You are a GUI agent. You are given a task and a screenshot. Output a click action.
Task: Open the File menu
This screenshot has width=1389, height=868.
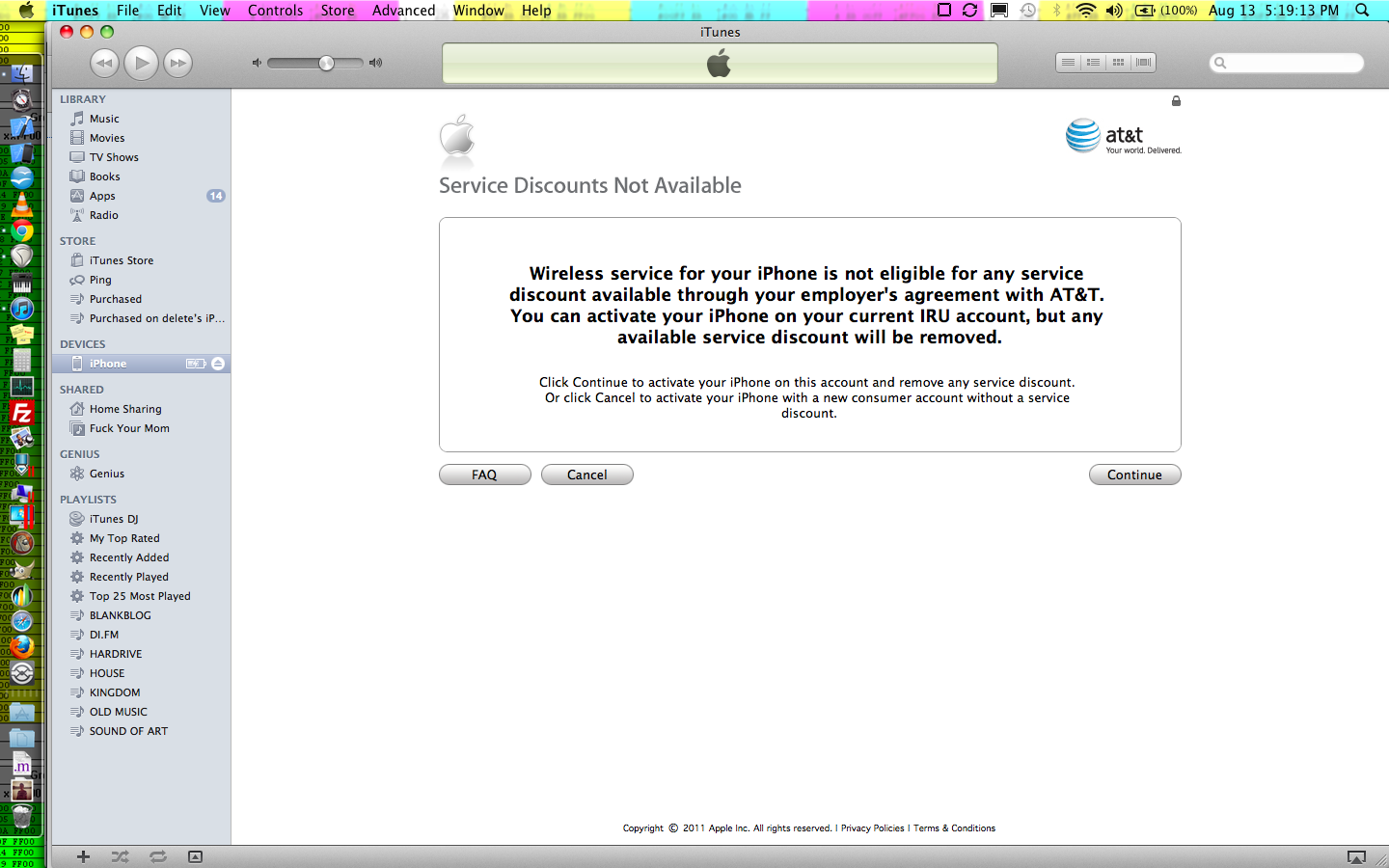click(127, 11)
